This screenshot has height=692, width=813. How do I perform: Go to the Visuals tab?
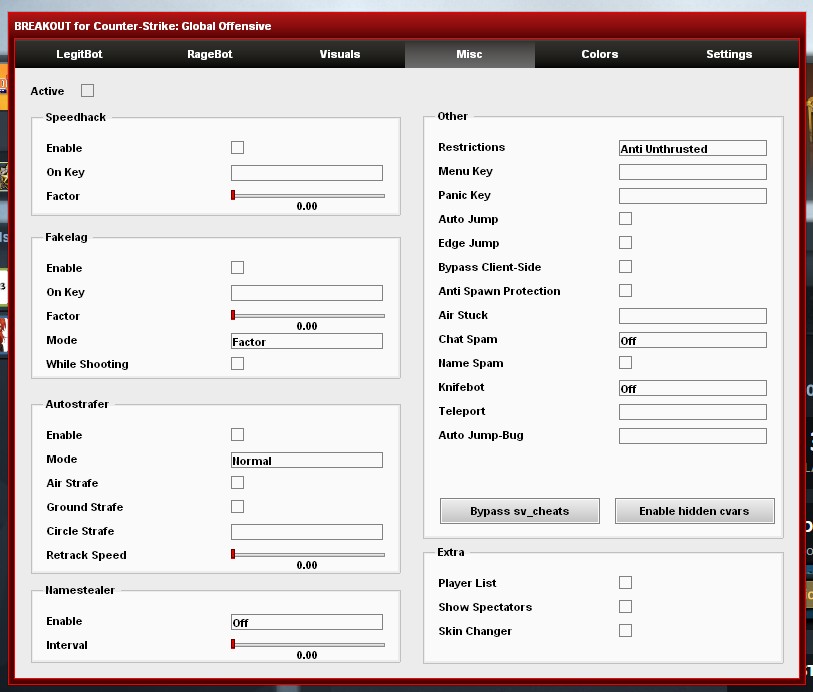[x=340, y=54]
